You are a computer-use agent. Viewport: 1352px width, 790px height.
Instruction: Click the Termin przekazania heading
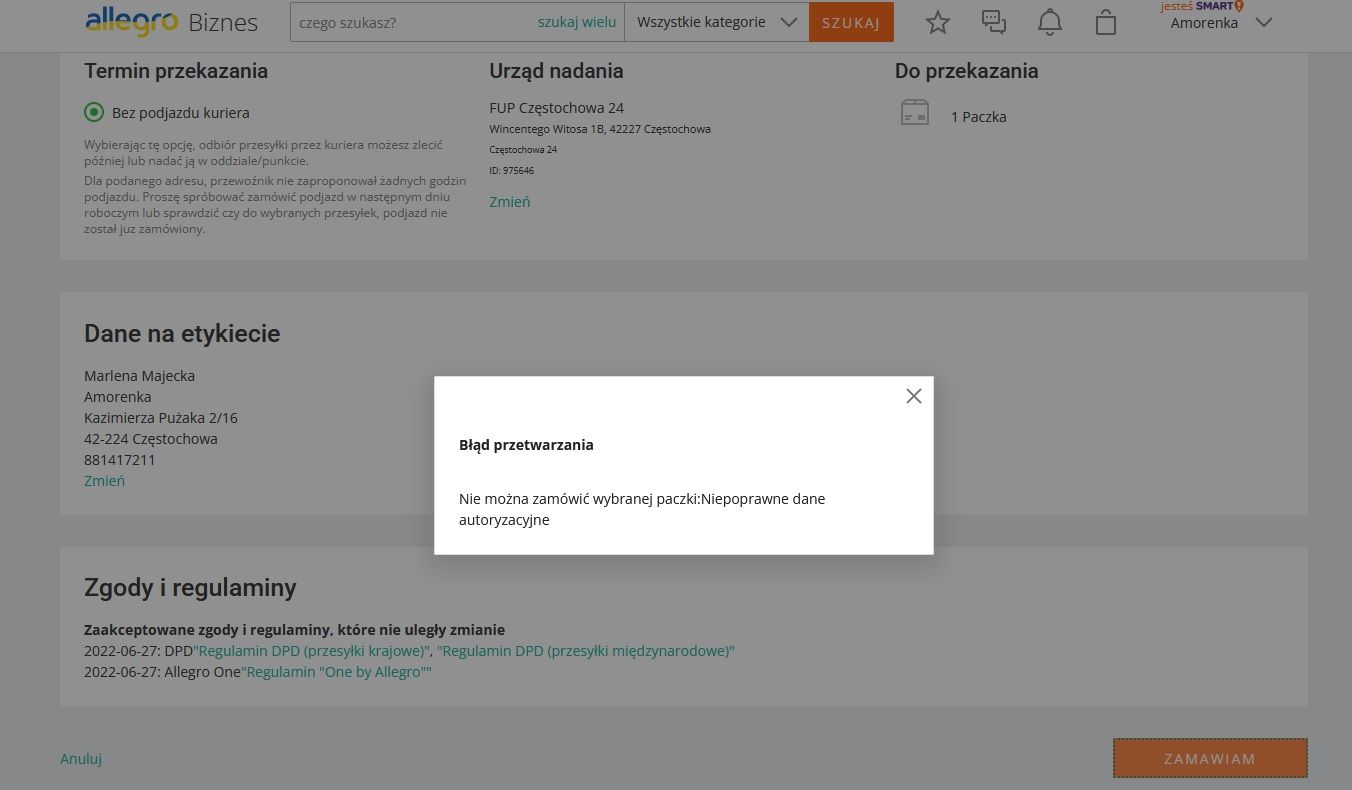tap(176, 71)
